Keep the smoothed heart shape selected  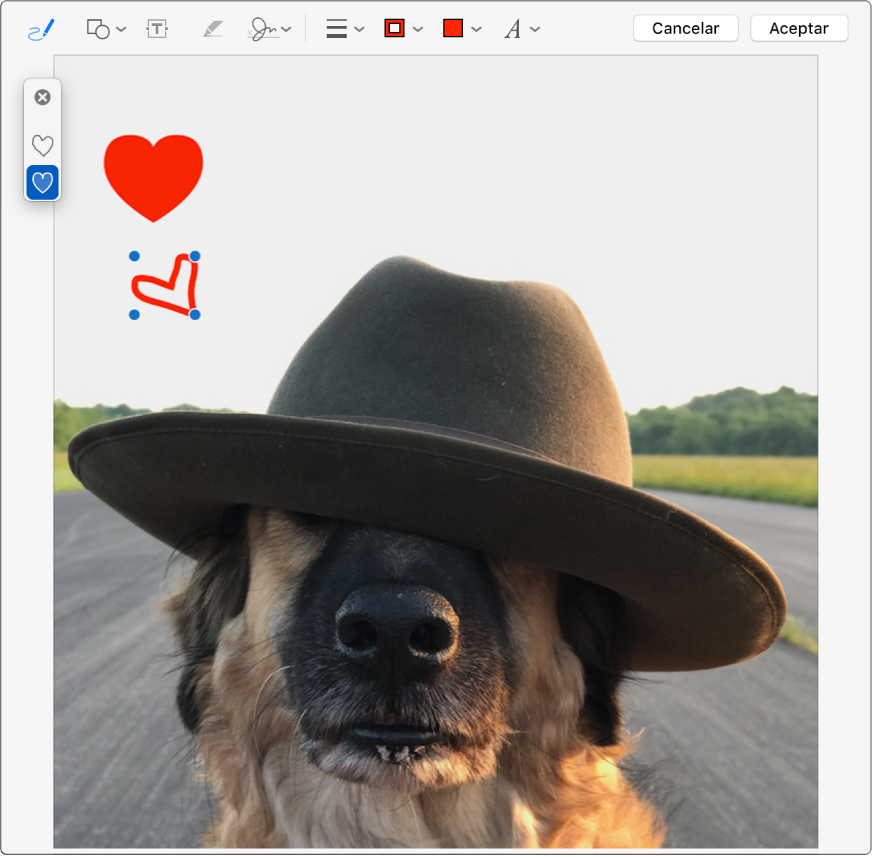click(x=42, y=183)
